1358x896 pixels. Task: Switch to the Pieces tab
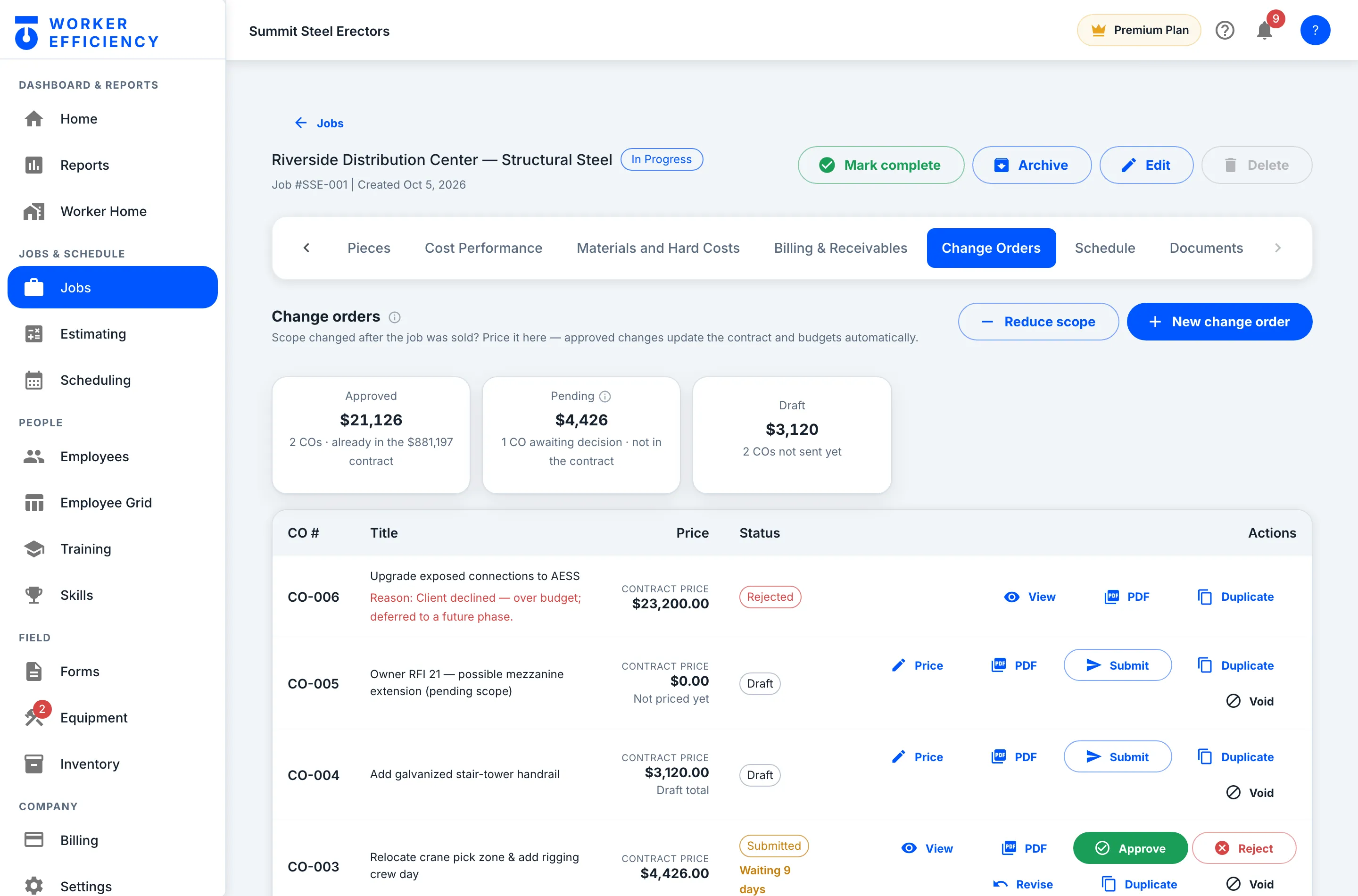[x=368, y=248]
